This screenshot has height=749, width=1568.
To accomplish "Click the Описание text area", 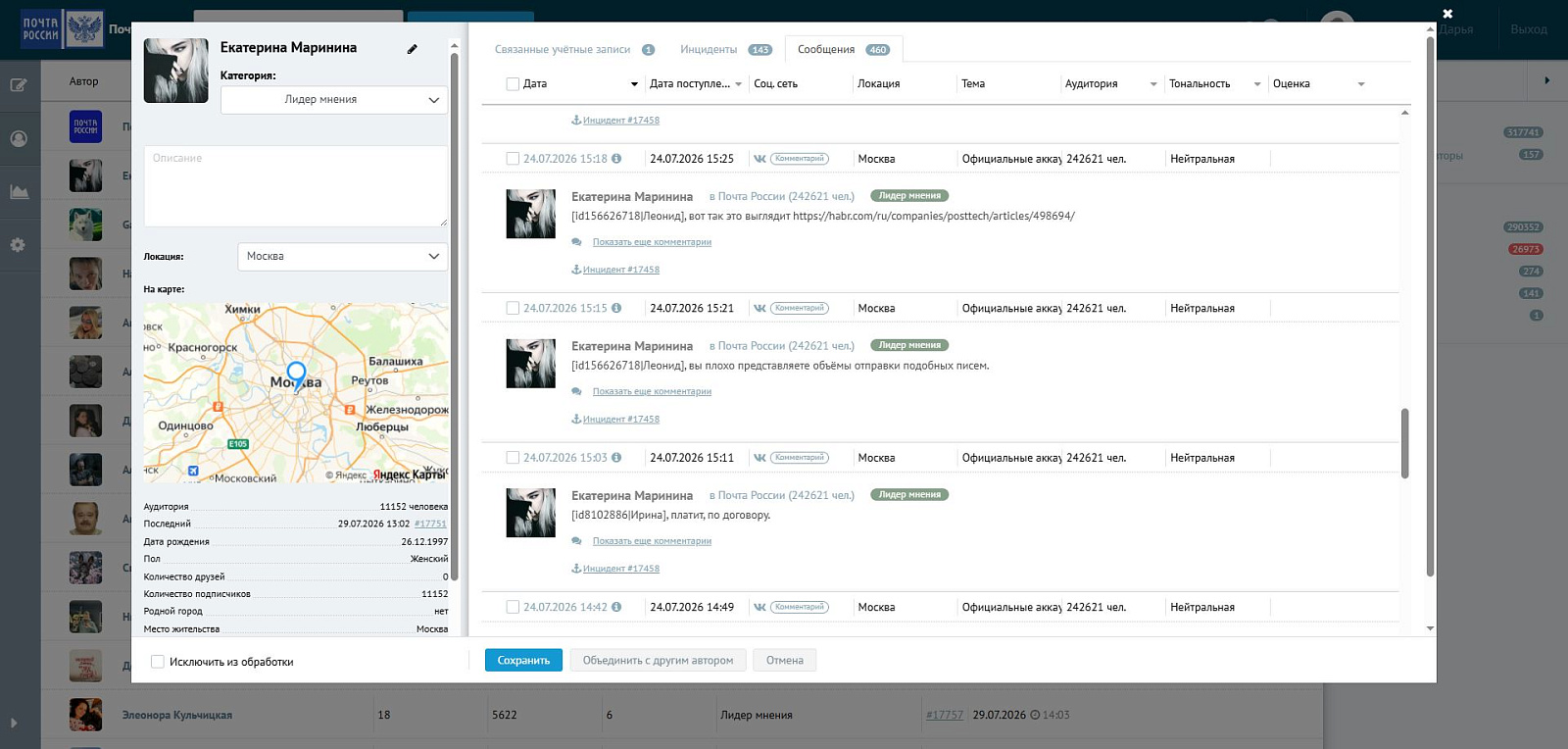I will 296,186.
